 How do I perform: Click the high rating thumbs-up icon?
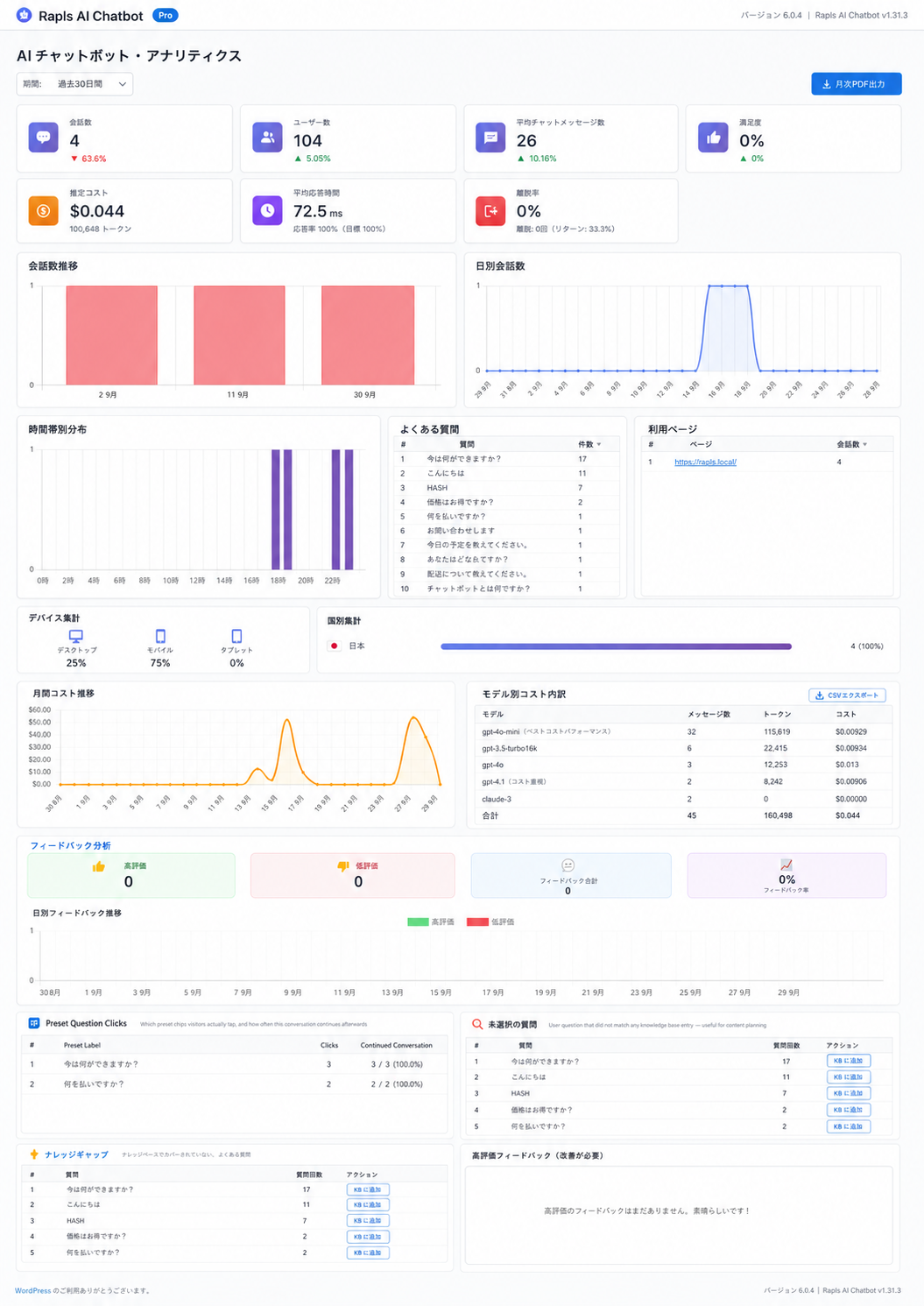click(99, 866)
